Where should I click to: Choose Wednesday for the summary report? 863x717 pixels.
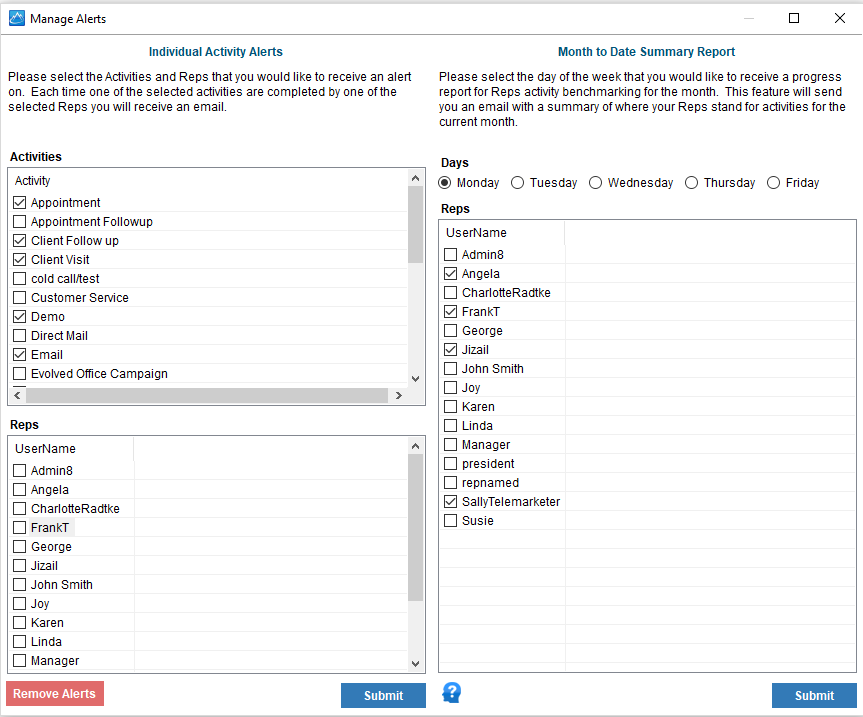pos(596,183)
